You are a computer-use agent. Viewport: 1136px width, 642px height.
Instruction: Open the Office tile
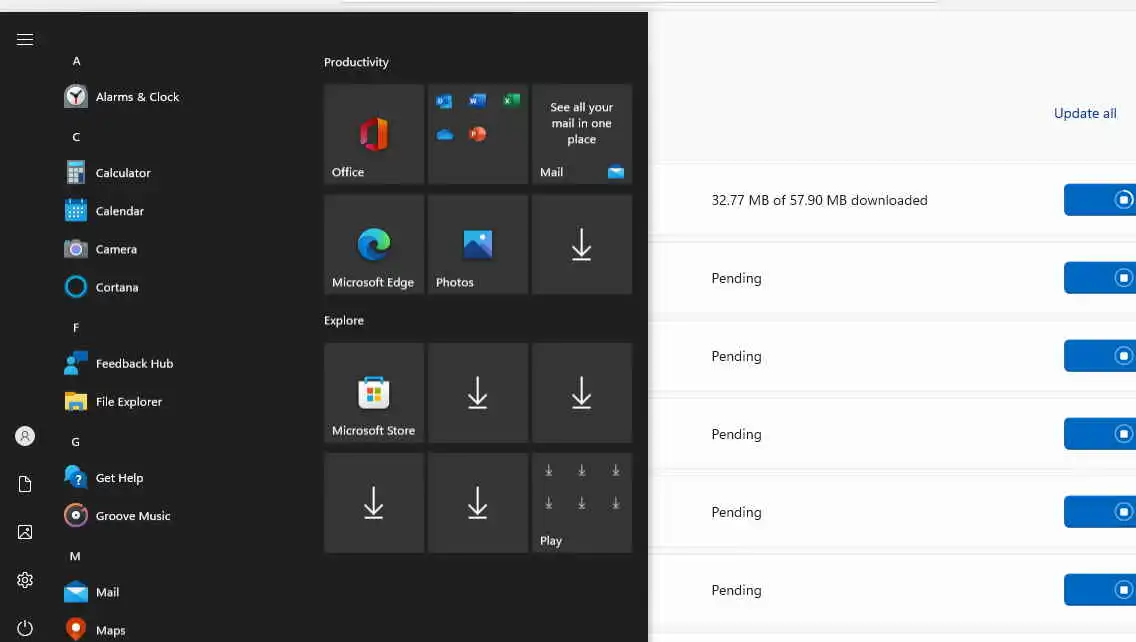coord(374,134)
